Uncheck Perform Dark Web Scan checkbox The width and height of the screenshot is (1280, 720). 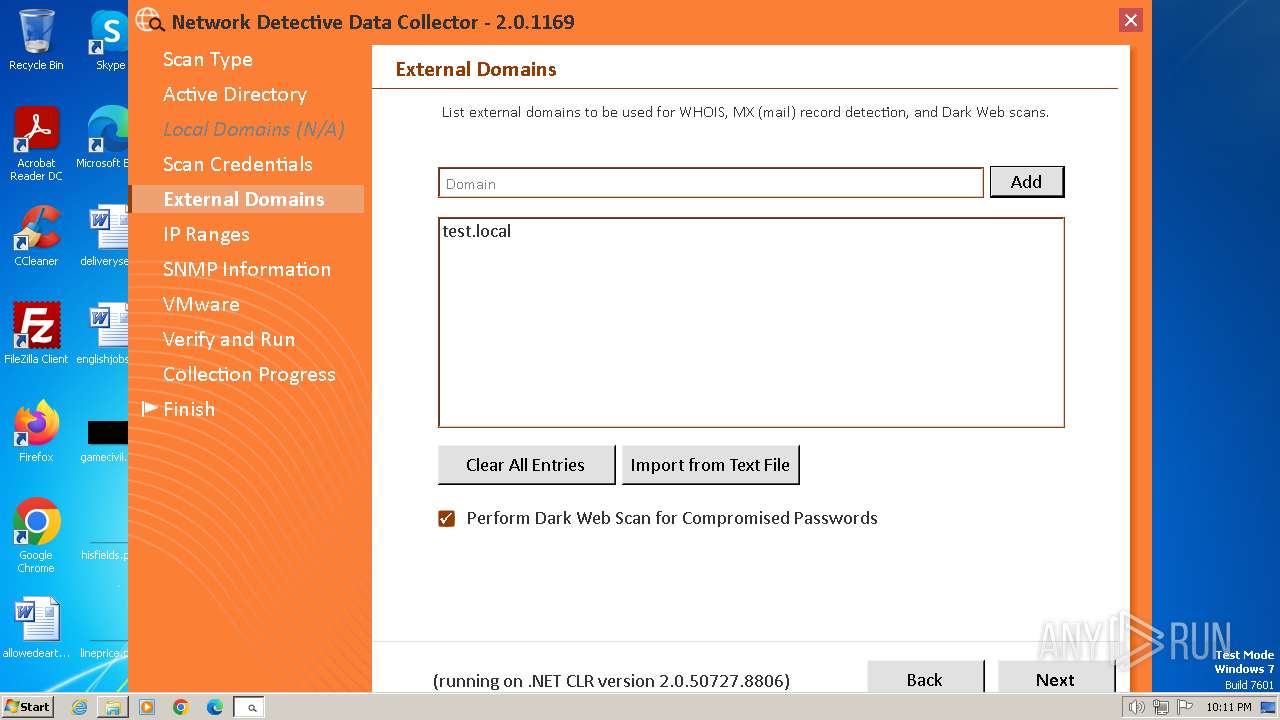click(x=447, y=518)
